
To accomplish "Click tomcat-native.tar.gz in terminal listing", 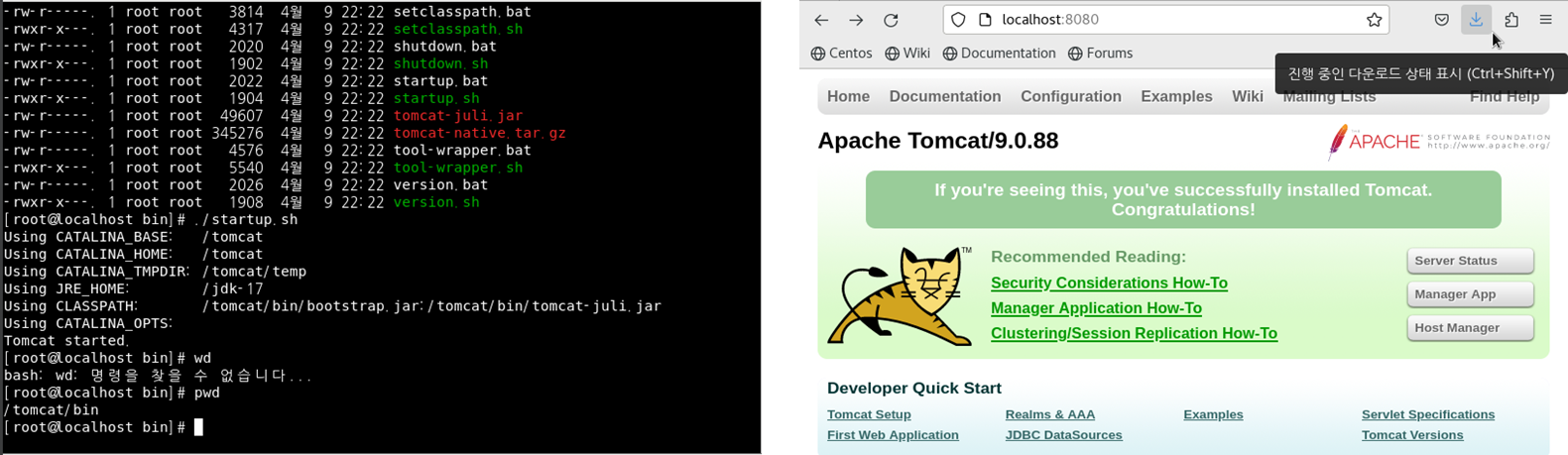I will coord(480,133).
